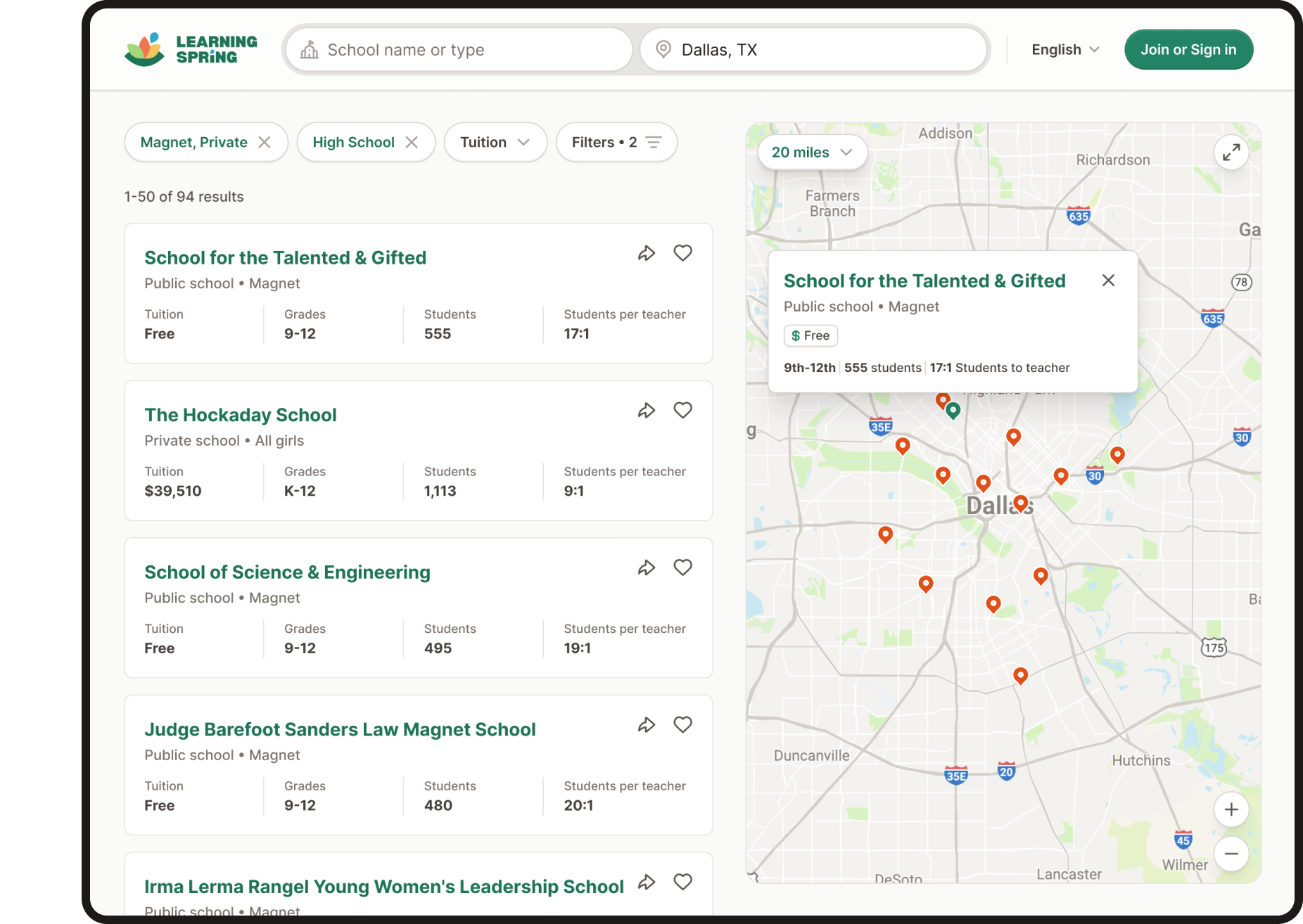
Task: Remove the Magnet, Private filter
Action: coord(265,143)
